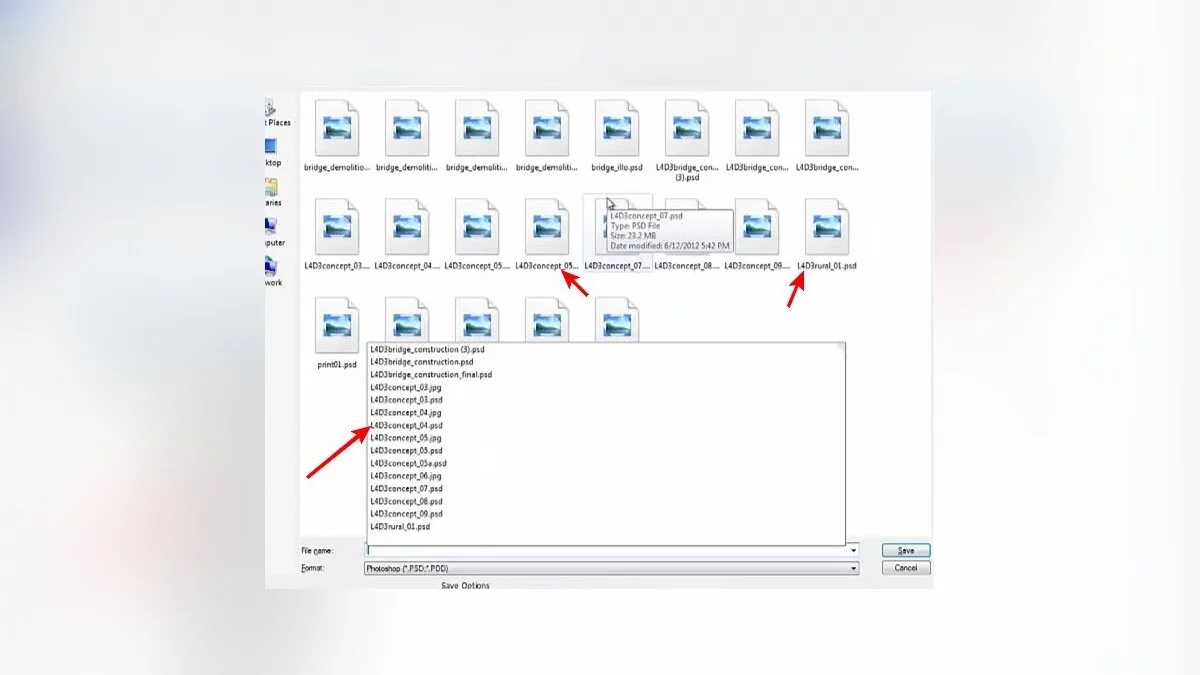Click the Save button

point(906,550)
